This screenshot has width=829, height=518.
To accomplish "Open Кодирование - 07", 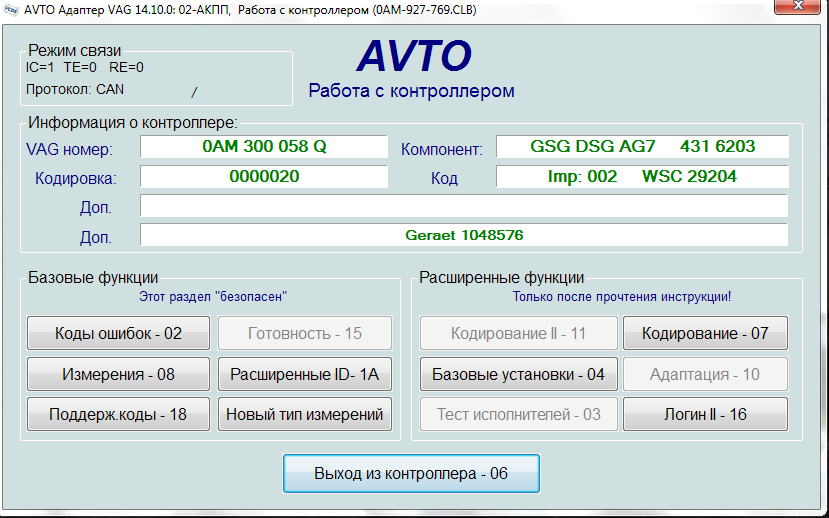I will tap(705, 333).
